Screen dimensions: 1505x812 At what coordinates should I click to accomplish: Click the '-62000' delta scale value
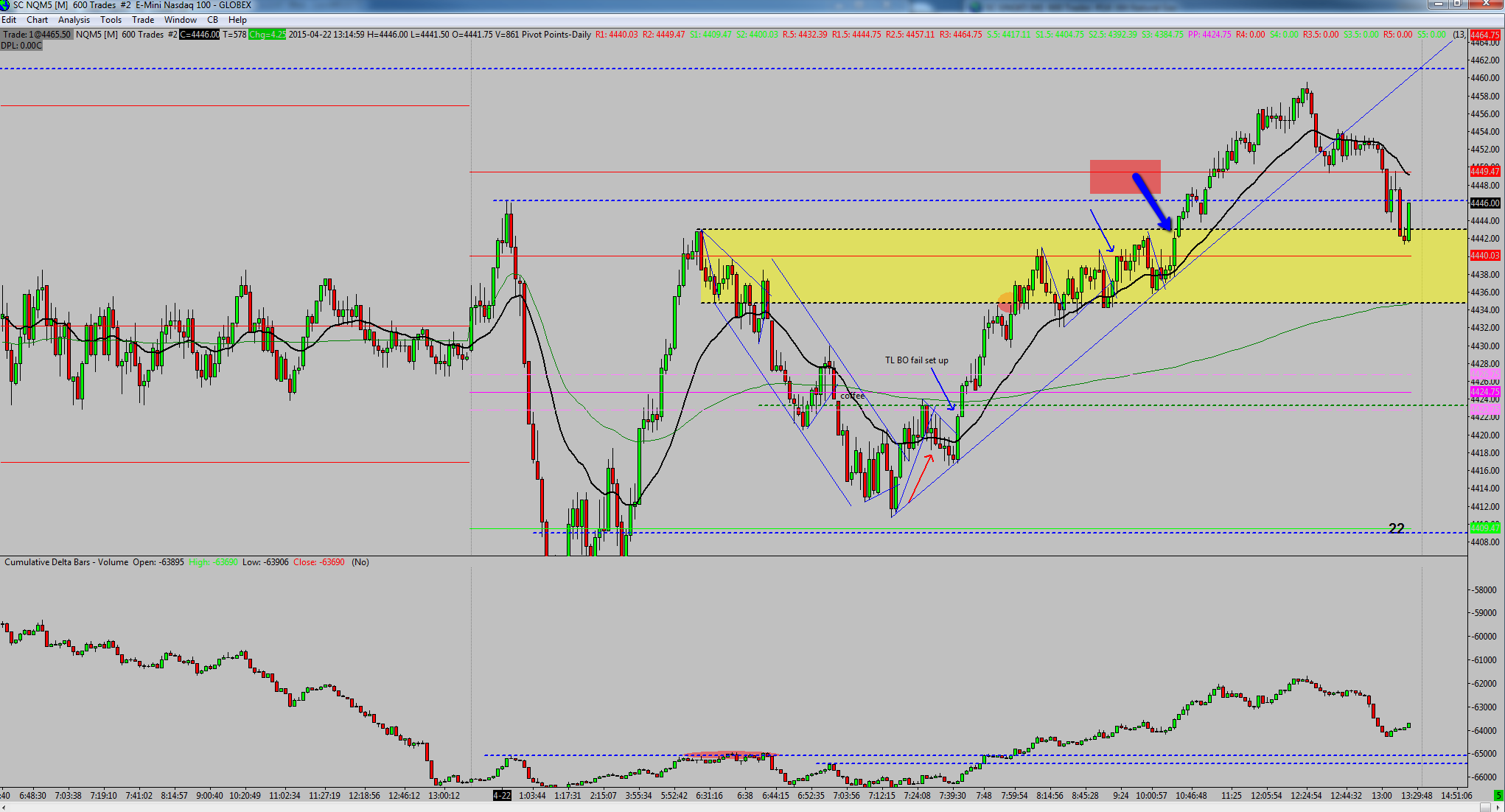pos(1485,684)
